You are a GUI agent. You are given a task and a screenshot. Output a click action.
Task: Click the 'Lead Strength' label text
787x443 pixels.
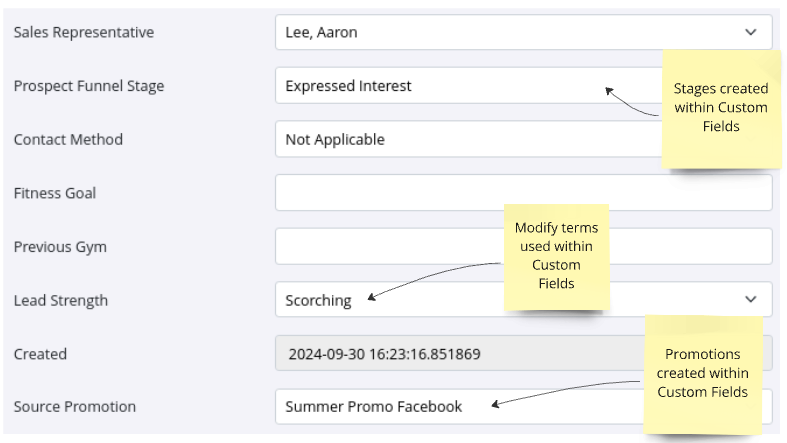pos(61,300)
